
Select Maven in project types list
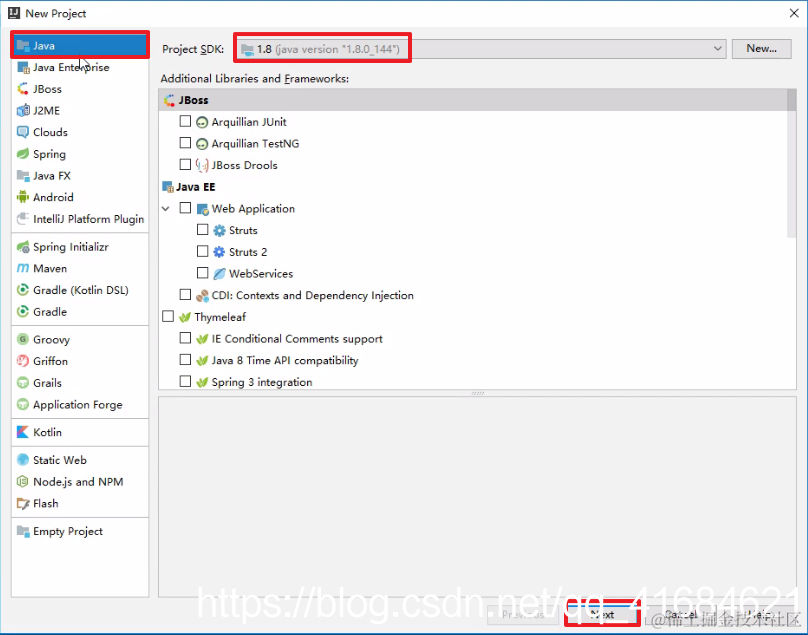click(80, 269)
